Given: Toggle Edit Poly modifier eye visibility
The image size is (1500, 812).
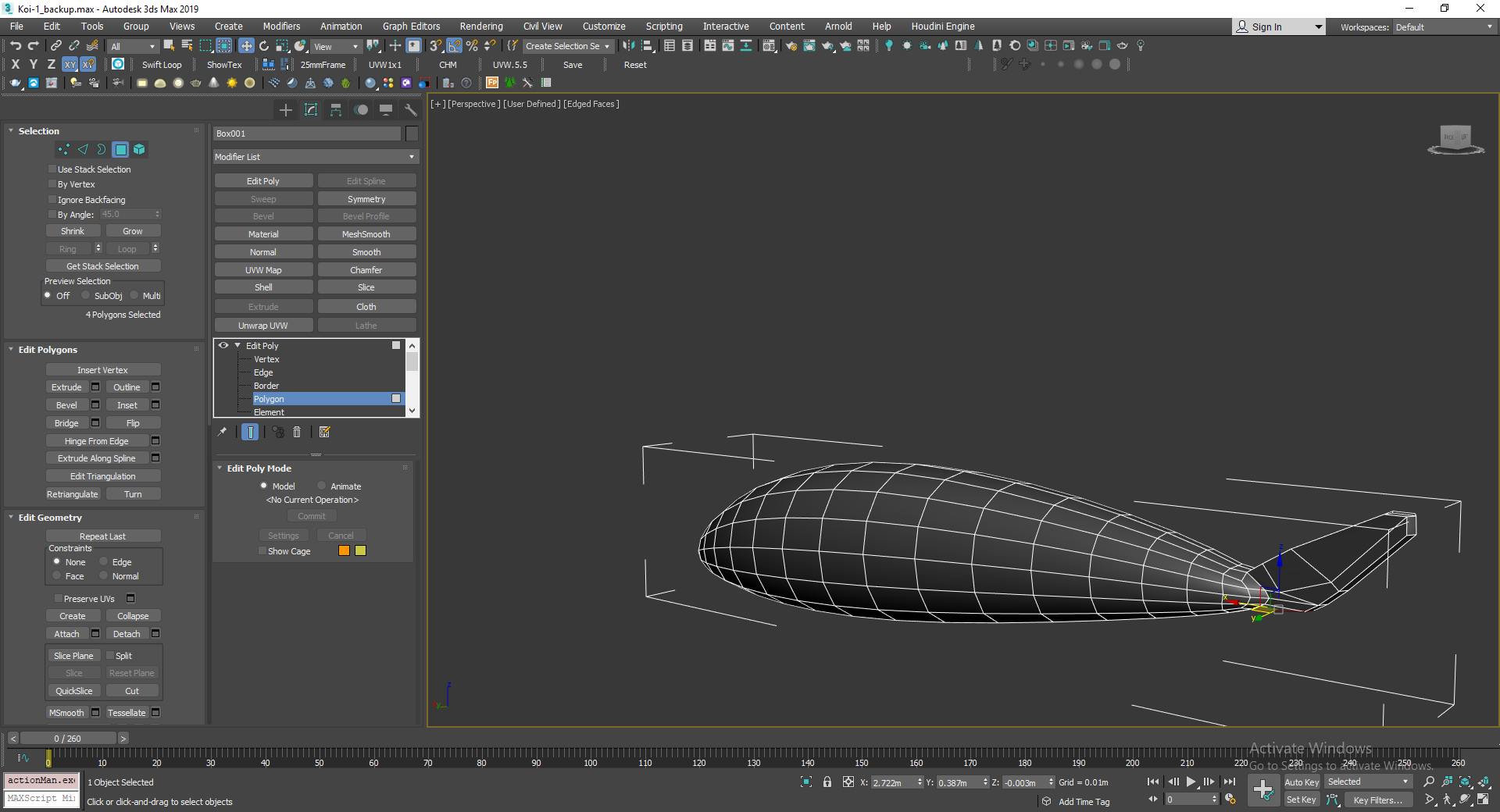Looking at the screenshot, I should pyautogui.click(x=223, y=345).
